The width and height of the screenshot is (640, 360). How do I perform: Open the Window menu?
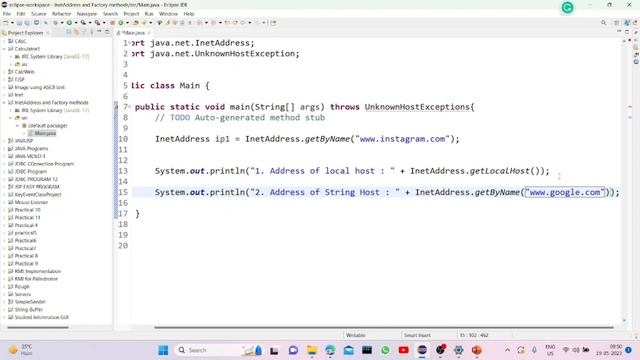[x=168, y=14]
